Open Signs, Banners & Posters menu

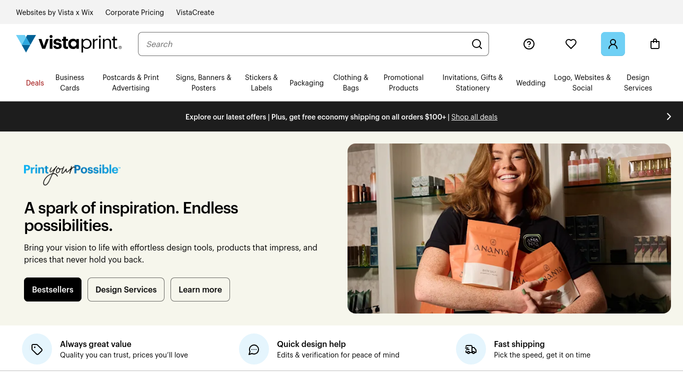coord(203,83)
